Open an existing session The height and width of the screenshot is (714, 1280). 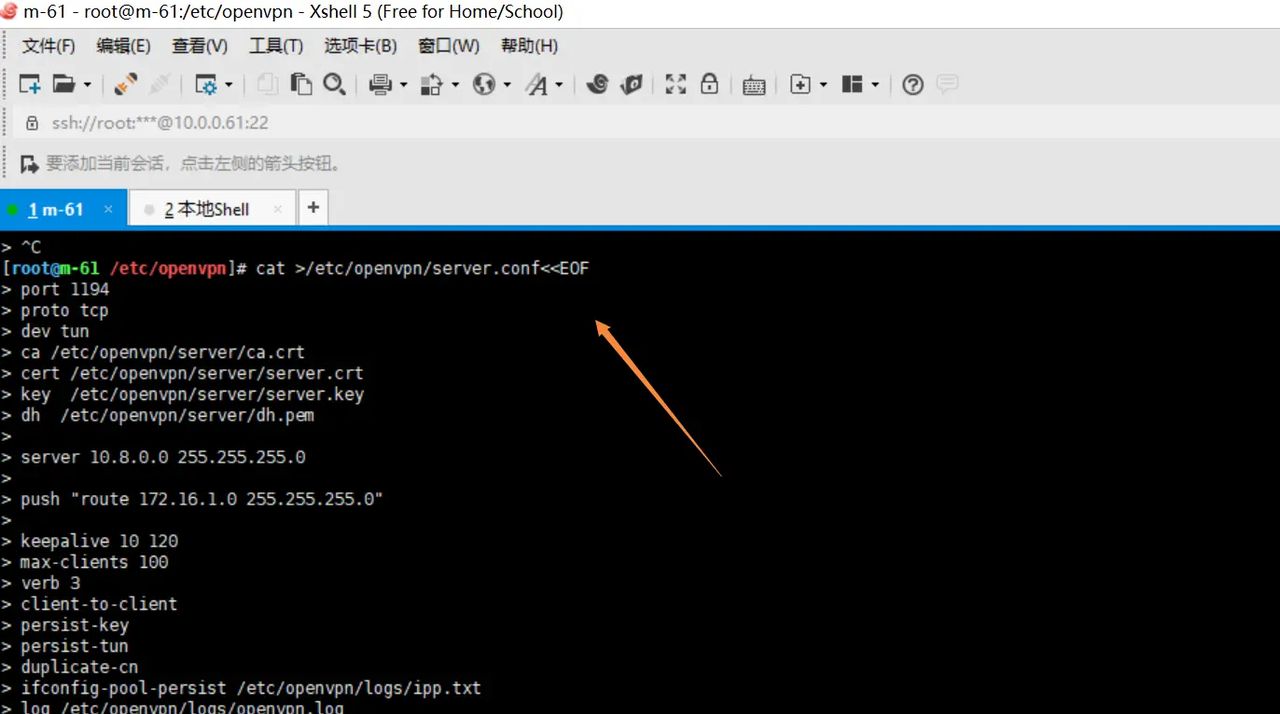pyautogui.click(x=62, y=84)
